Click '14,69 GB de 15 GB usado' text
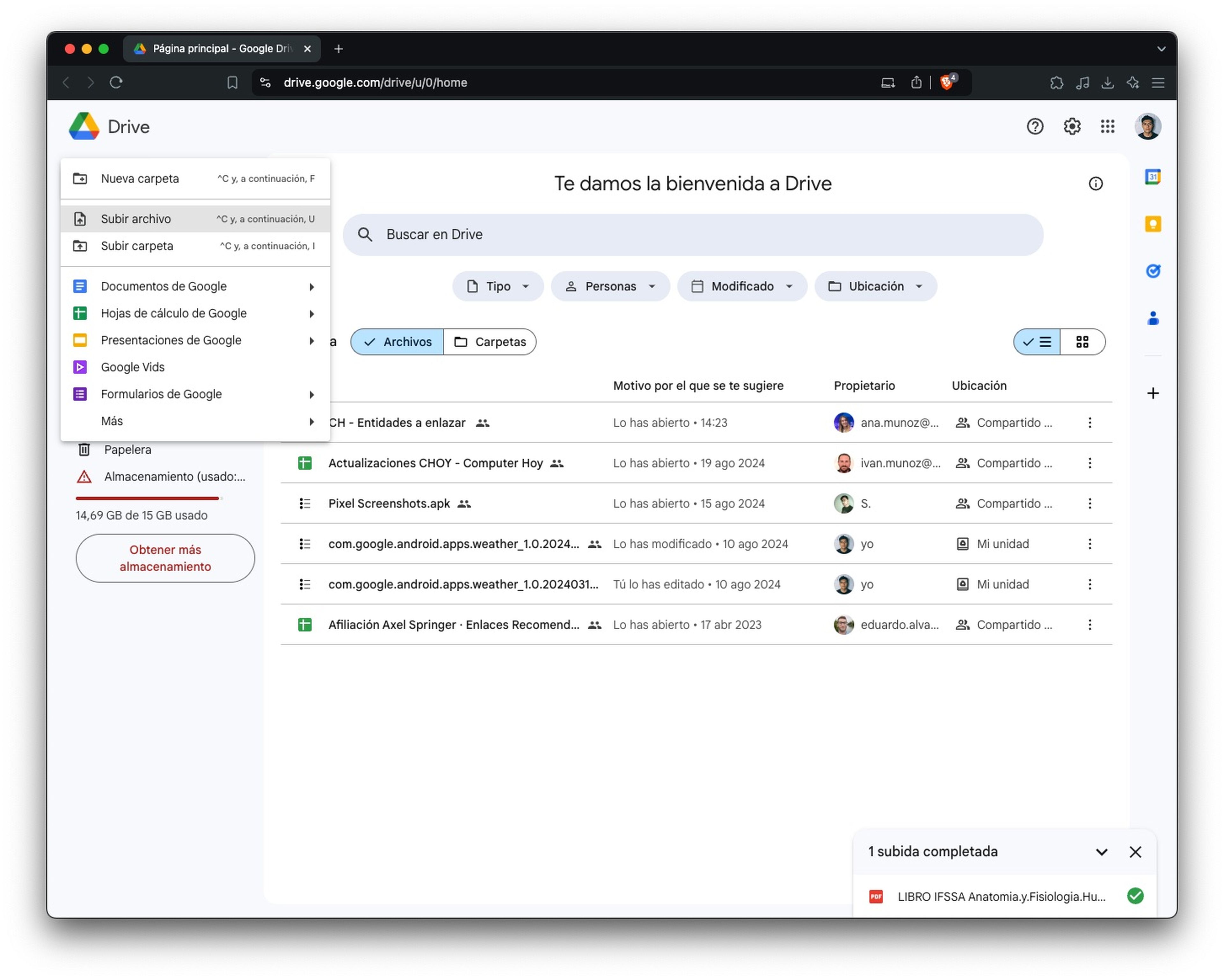Image resolution: width=1224 pixels, height=980 pixels. coord(142,515)
